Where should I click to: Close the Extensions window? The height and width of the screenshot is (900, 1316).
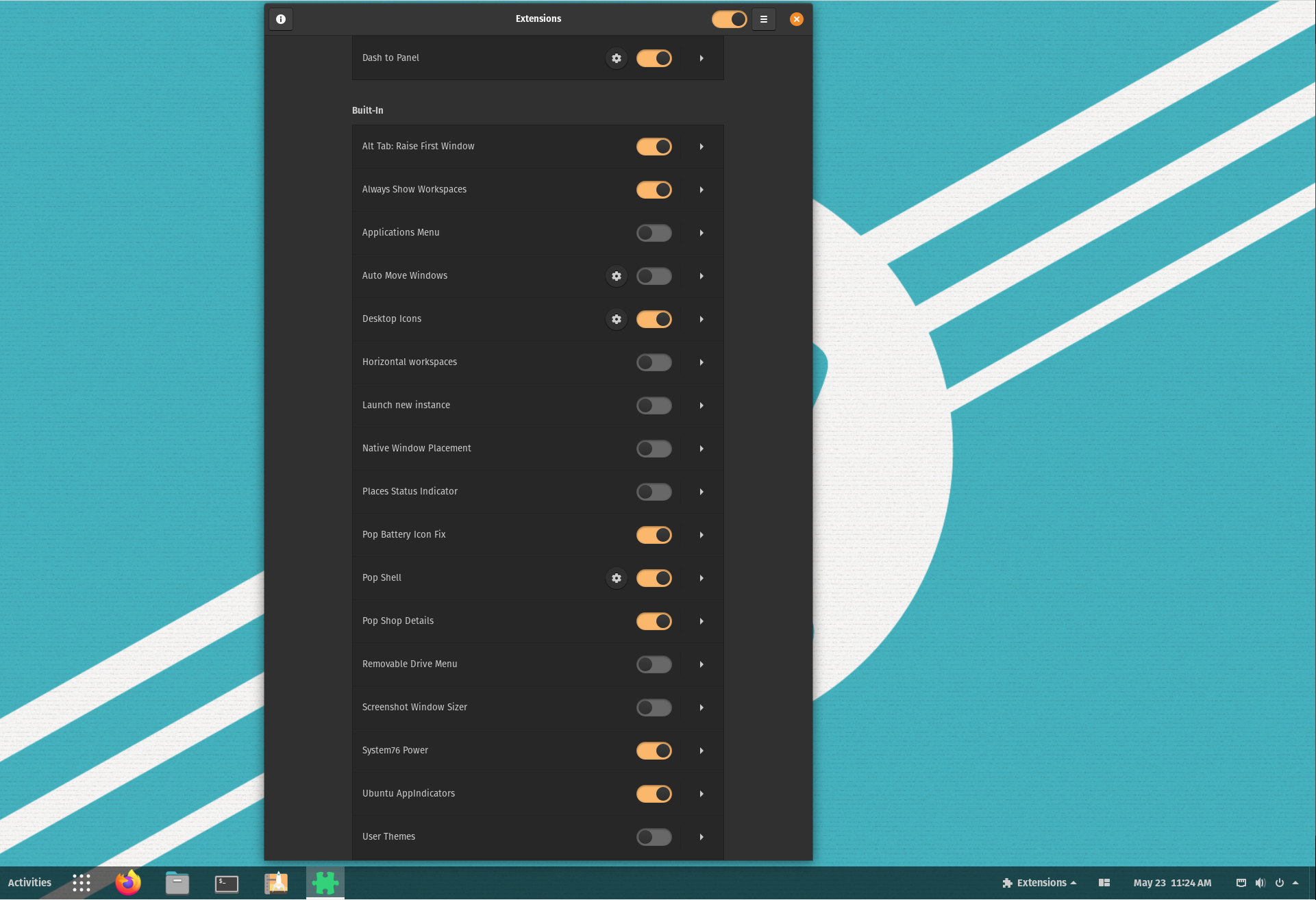pos(796,19)
